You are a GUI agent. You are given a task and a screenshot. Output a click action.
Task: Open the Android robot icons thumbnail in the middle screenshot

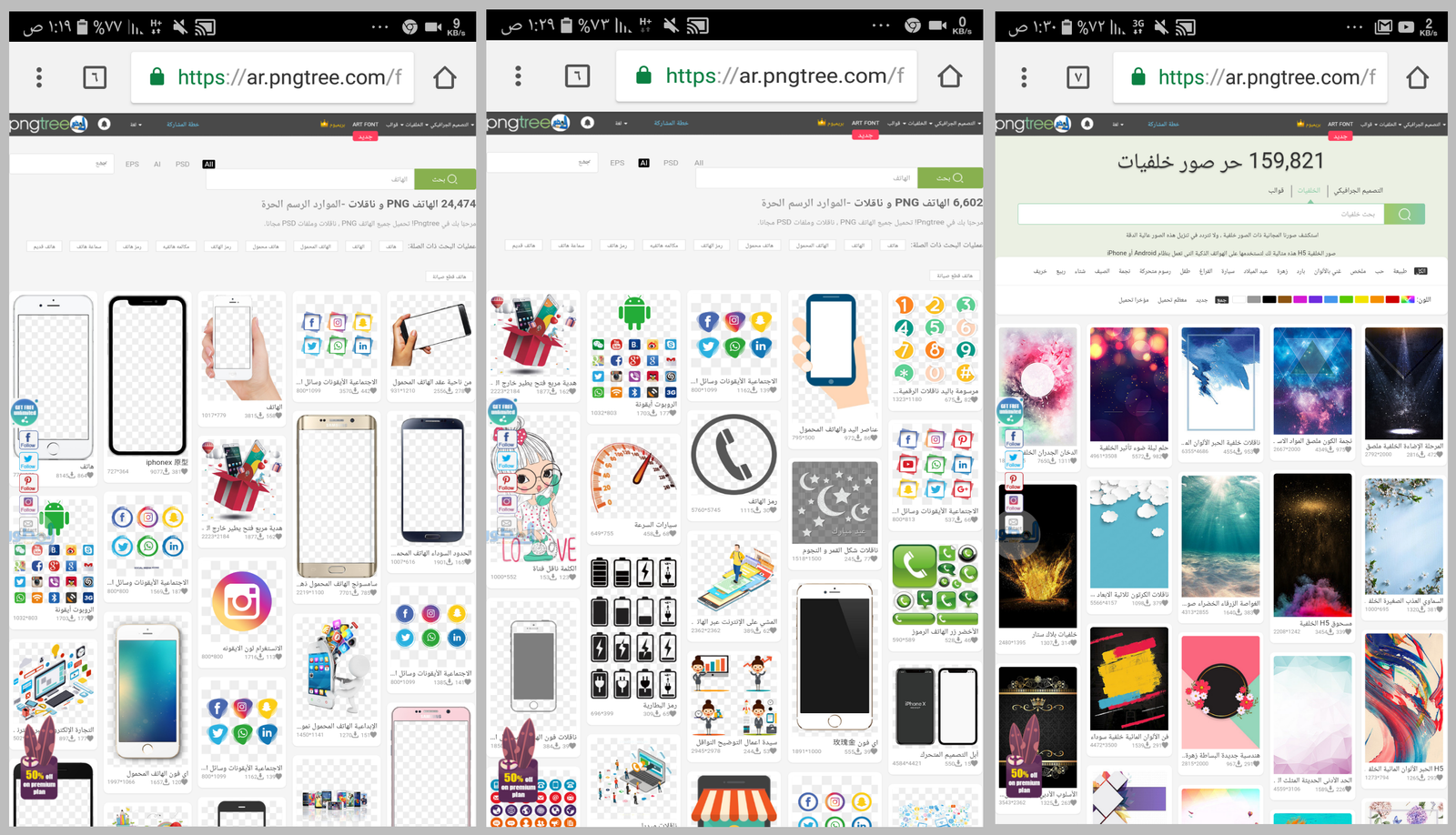634,346
